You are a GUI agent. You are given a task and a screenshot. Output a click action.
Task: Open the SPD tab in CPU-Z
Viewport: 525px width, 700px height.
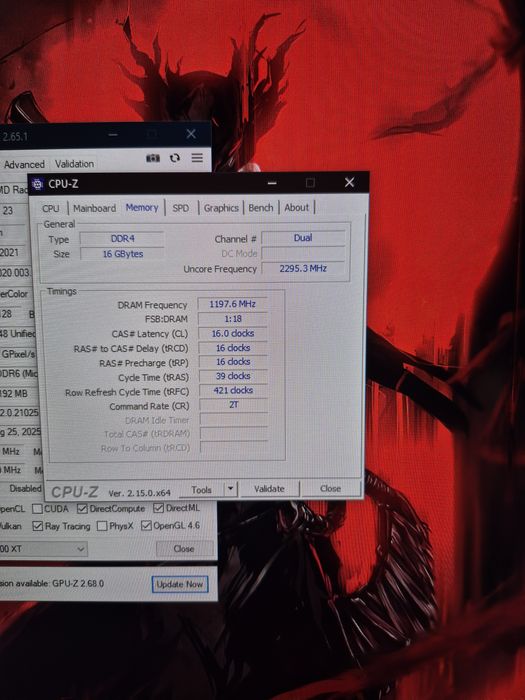pos(180,208)
